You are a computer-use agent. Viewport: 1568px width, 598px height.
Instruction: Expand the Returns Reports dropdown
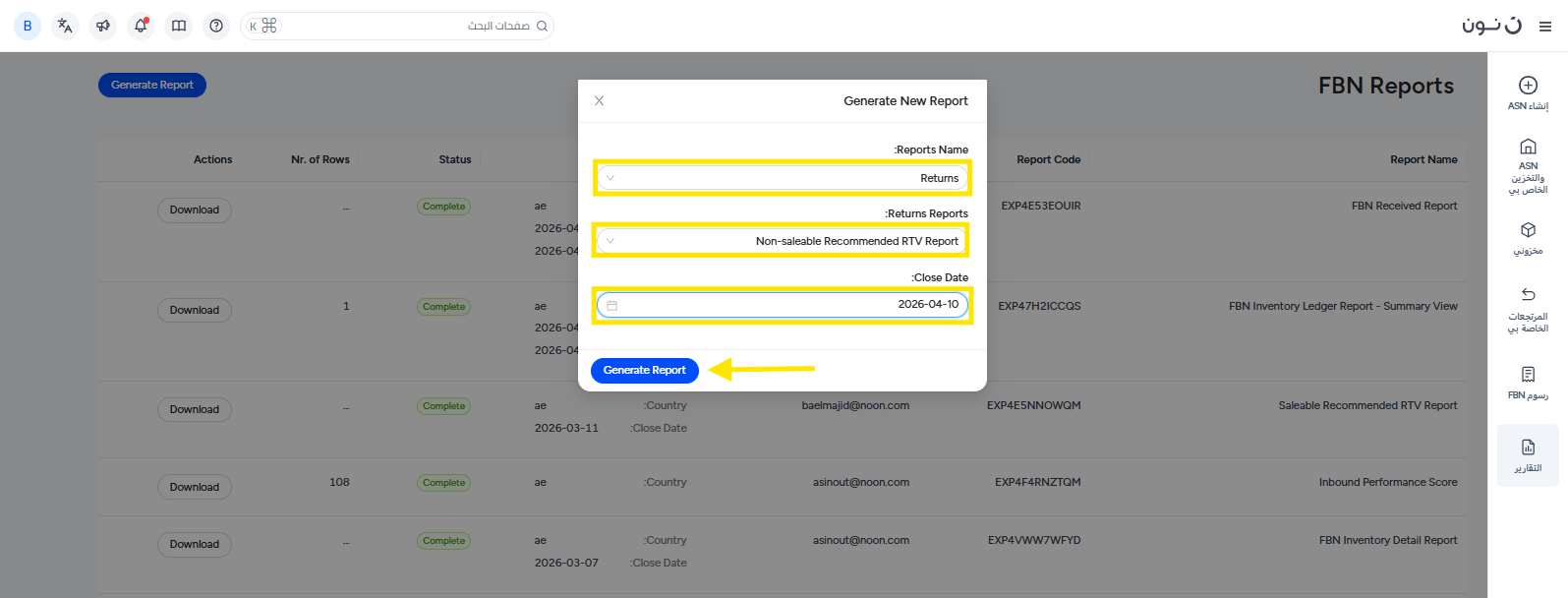[783, 241]
